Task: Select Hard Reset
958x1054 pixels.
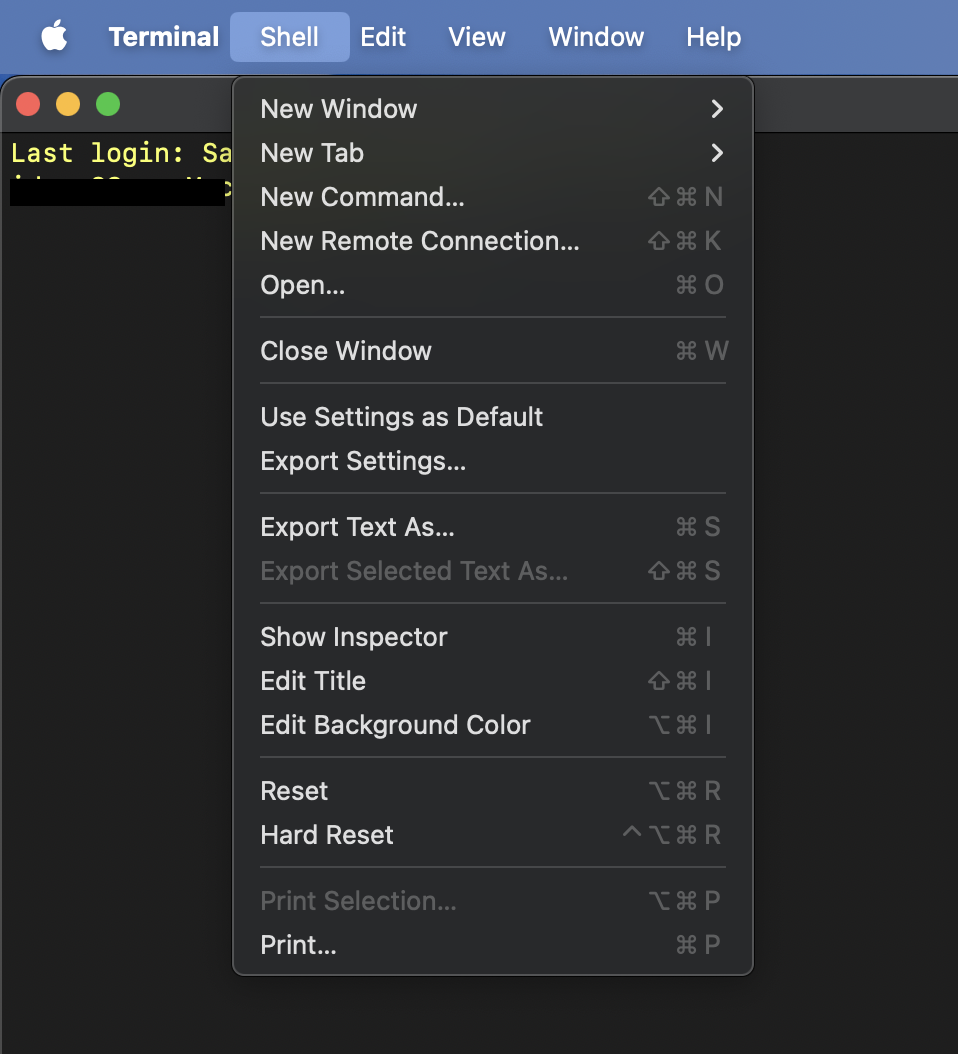Action: (x=493, y=835)
